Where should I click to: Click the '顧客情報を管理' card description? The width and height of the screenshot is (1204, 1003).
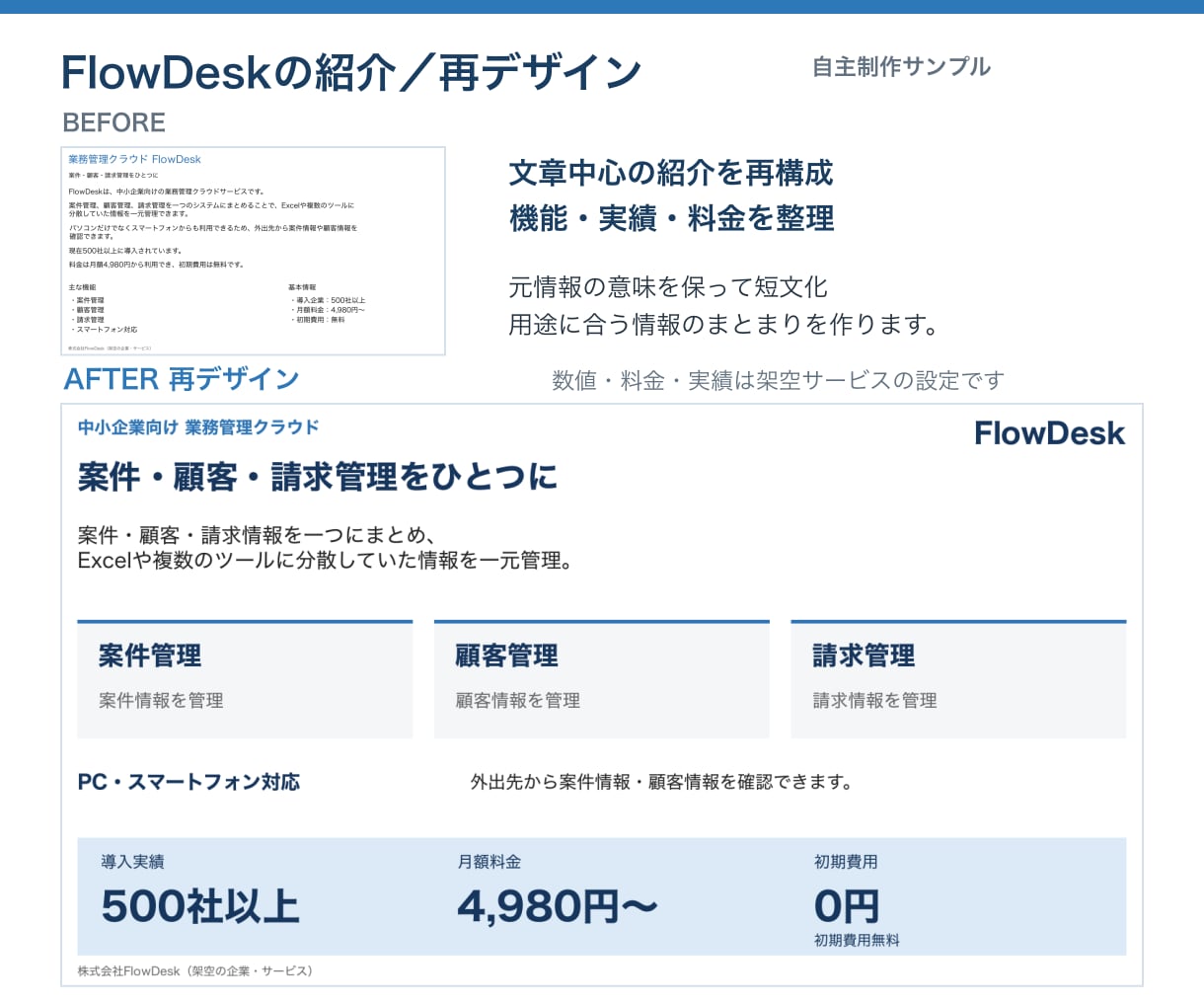coord(518,700)
